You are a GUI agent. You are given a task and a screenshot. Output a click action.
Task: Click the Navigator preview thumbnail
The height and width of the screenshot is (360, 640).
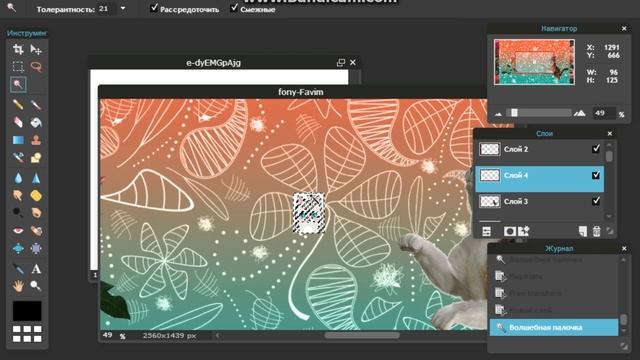pyautogui.click(x=534, y=62)
